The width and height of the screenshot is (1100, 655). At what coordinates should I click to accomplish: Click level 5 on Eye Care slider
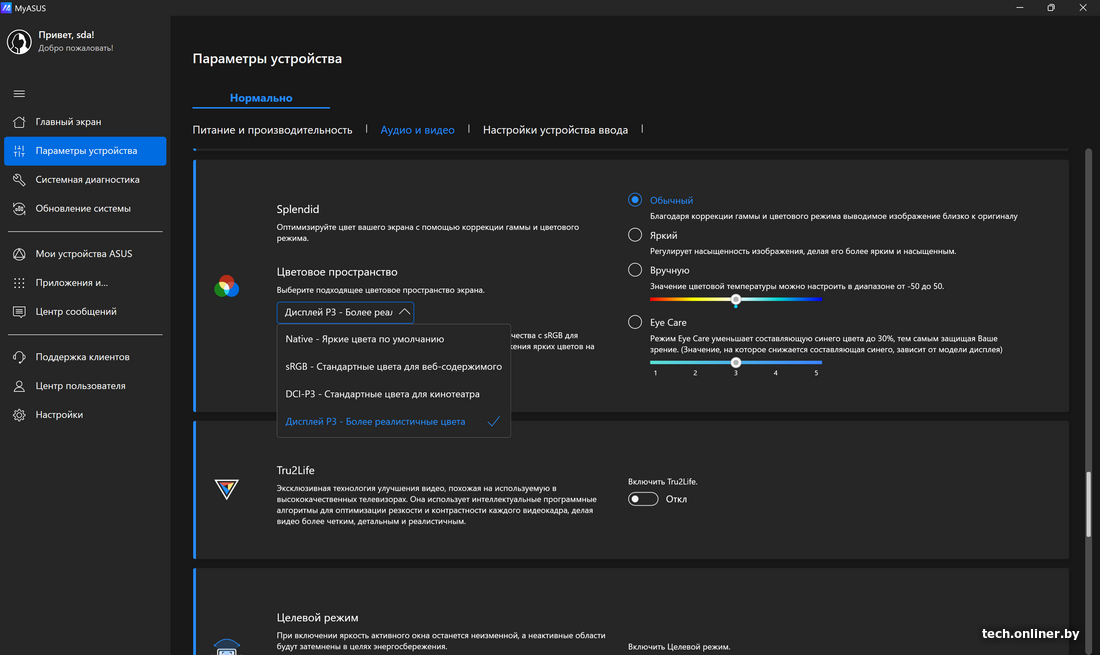click(817, 373)
